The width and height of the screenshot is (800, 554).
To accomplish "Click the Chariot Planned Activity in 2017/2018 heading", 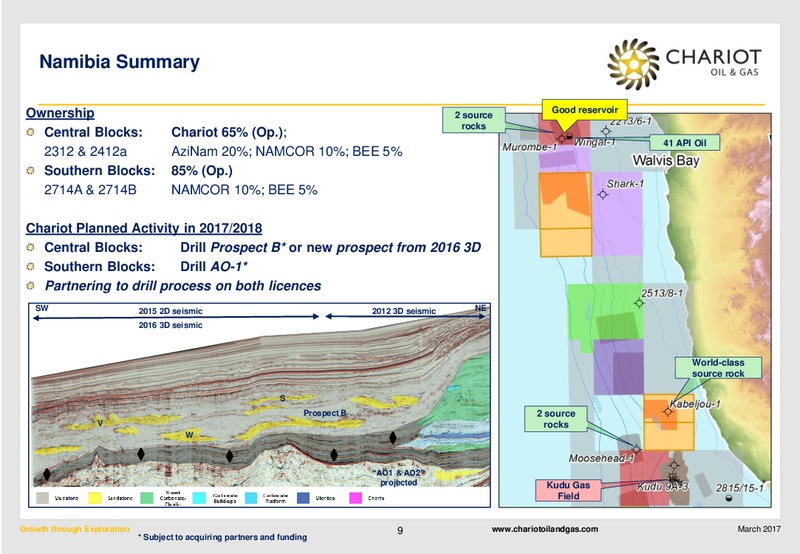I will coord(144,228).
